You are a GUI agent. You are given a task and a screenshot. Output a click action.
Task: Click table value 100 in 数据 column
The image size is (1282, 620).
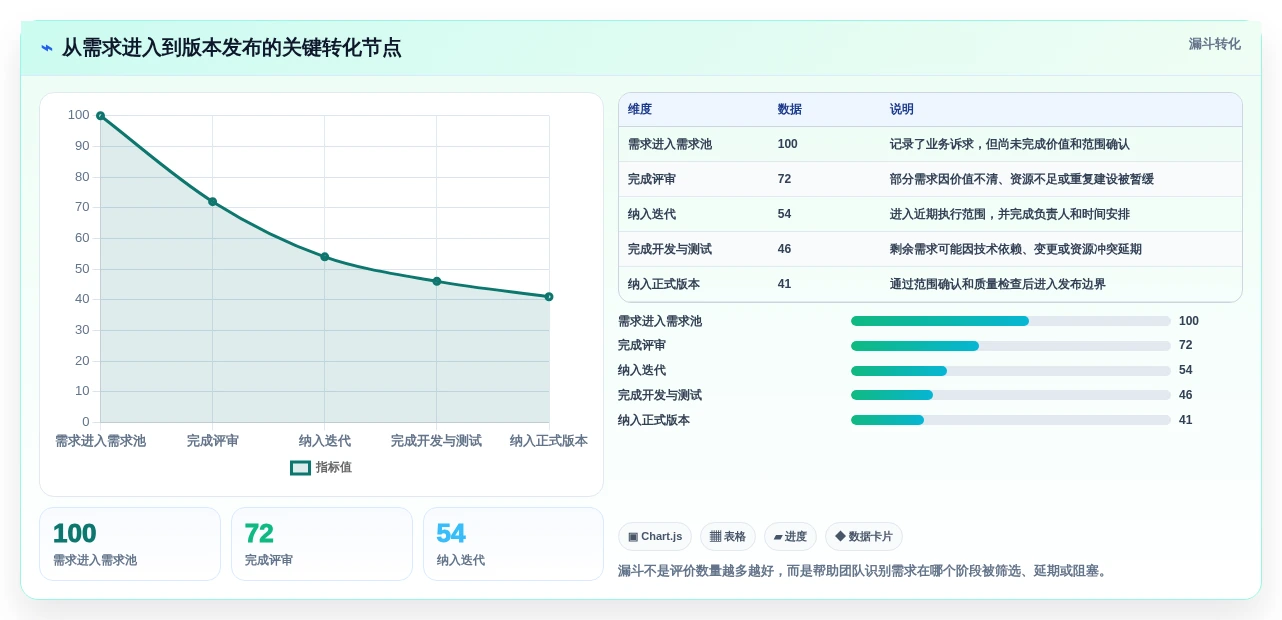tap(787, 144)
